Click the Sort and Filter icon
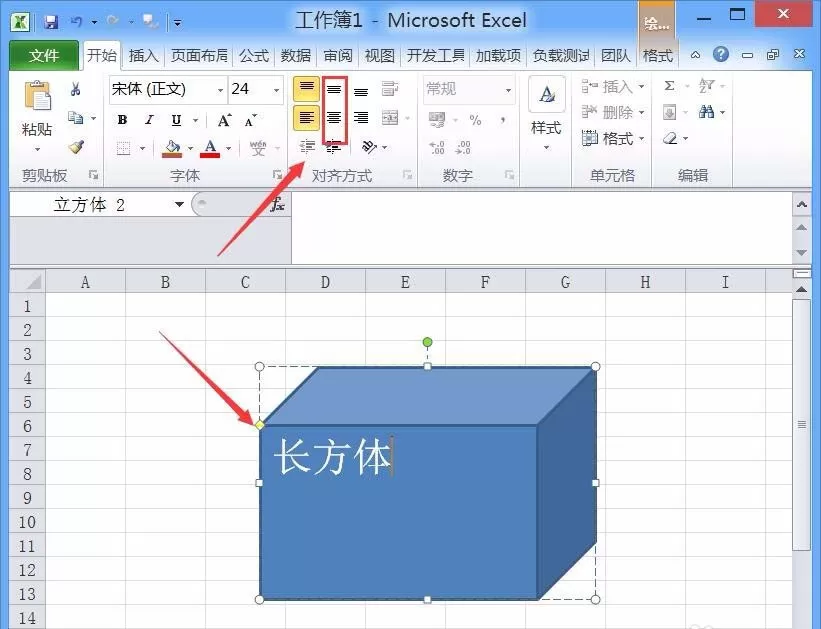Viewport: 821px width, 629px height. [x=706, y=85]
